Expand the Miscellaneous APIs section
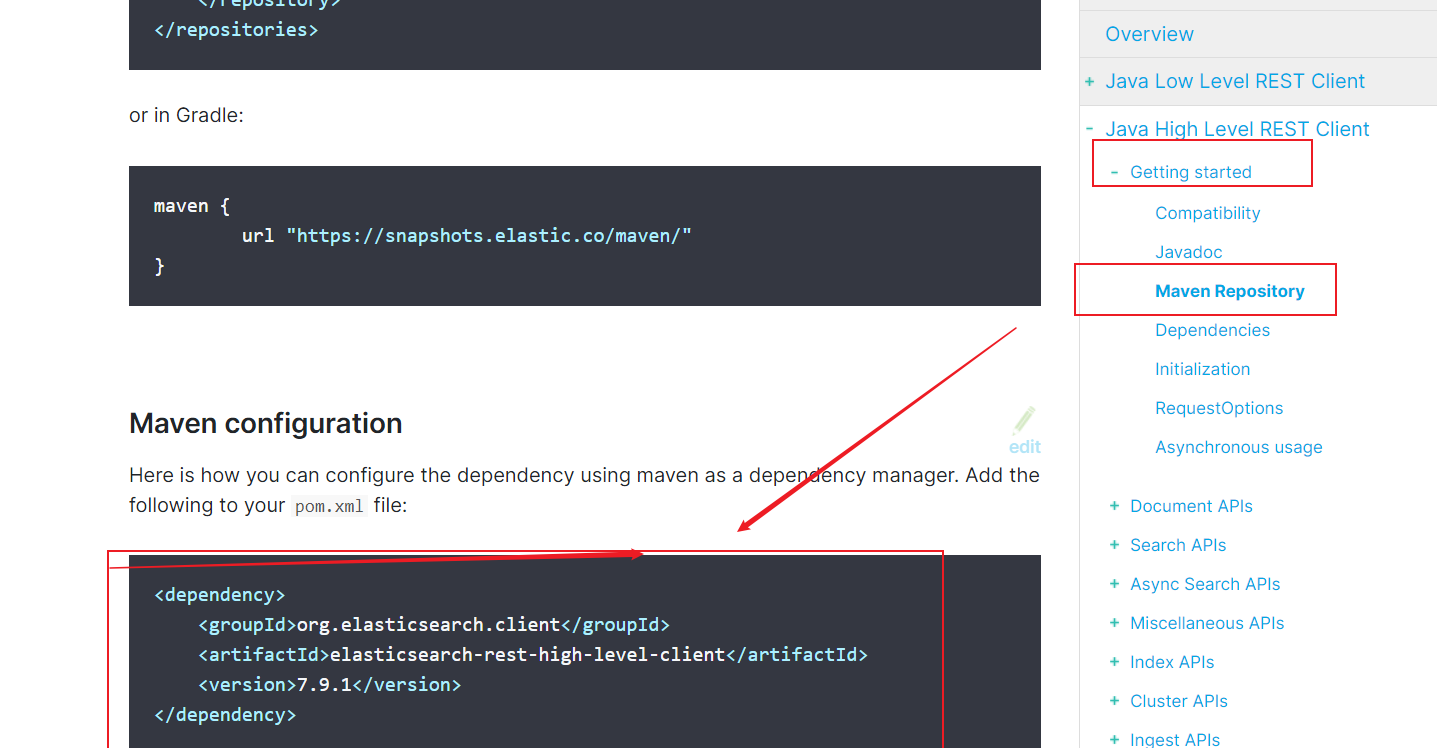This screenshot has height=748, width=1437. click(x=1114, y=623)
